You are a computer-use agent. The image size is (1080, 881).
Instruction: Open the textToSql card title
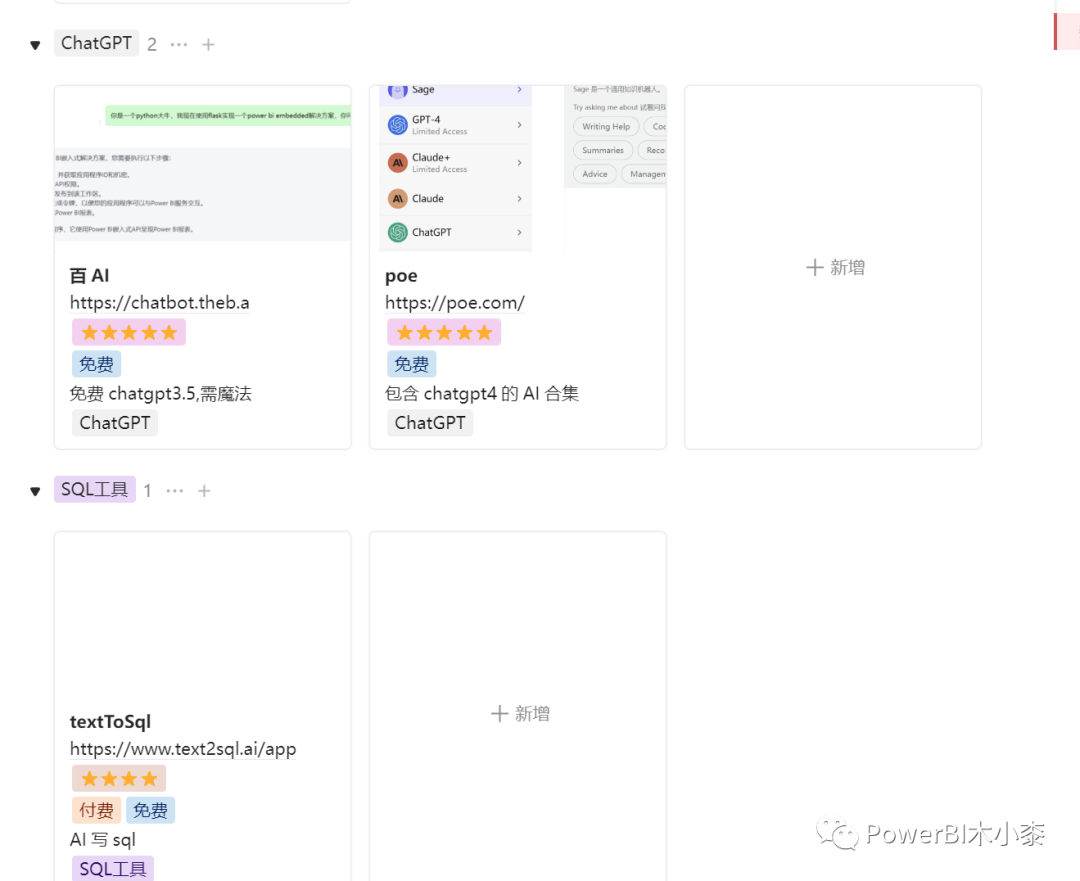click(x=110, y=721)
